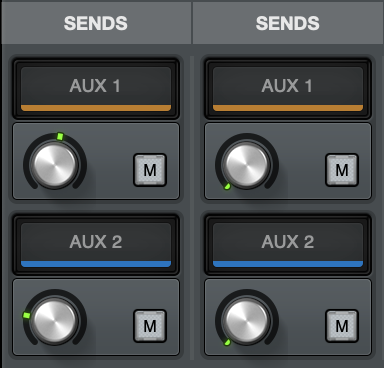This screenshot has width=384, height=368.
Task: Click orange color strip under right AUX 1
Action: tap(288, 108)
